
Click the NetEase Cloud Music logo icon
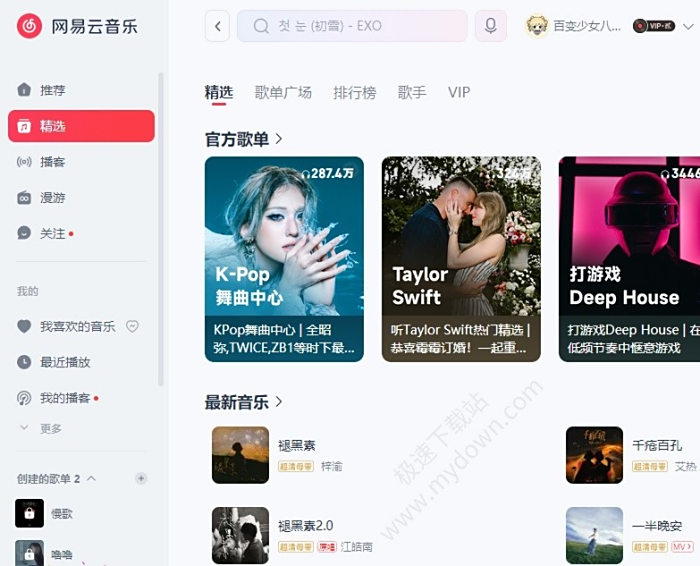click(x=29, y=26)
